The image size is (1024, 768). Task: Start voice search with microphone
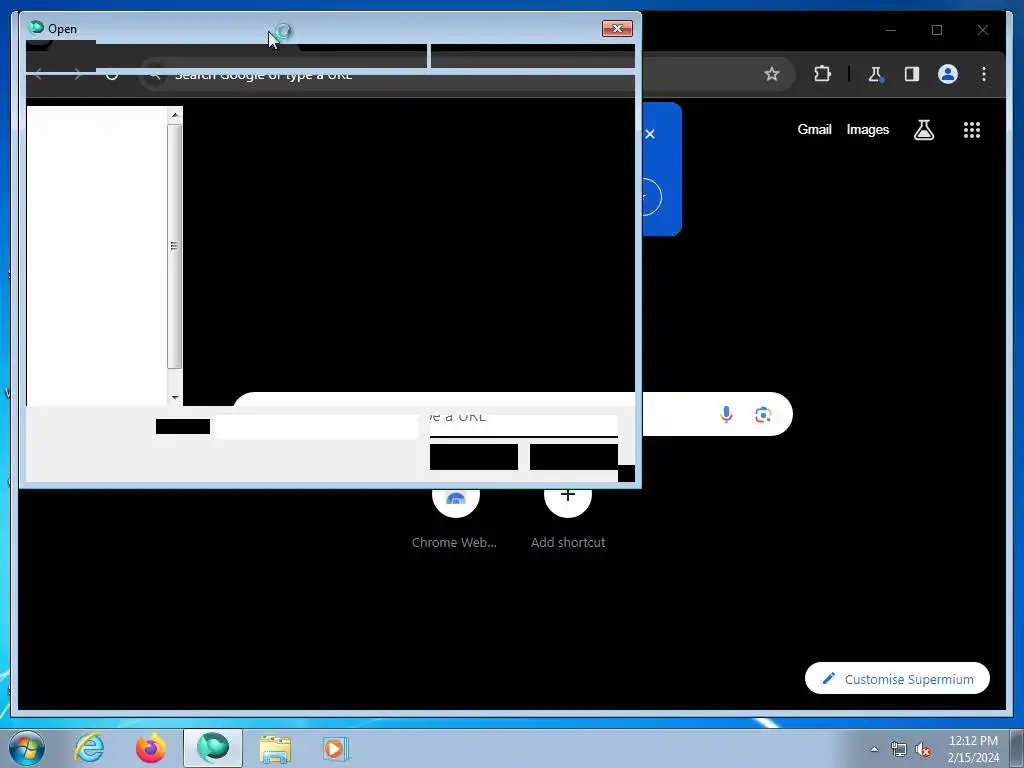(726, 414)
